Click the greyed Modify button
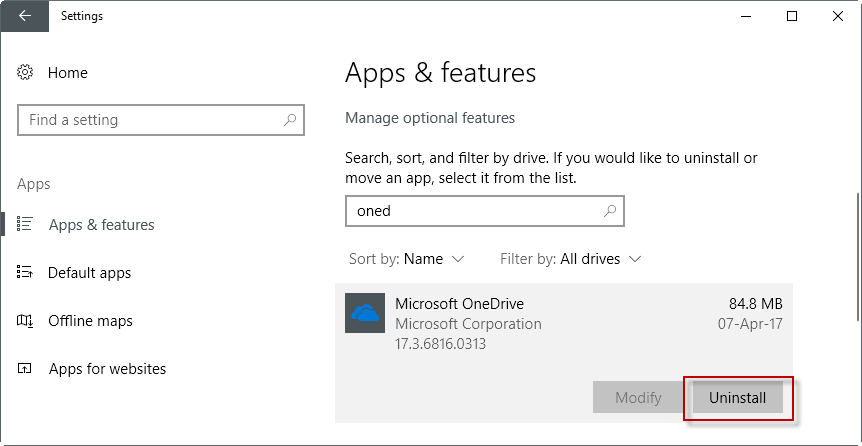This screenshot has width=862, height=446. 638,397
